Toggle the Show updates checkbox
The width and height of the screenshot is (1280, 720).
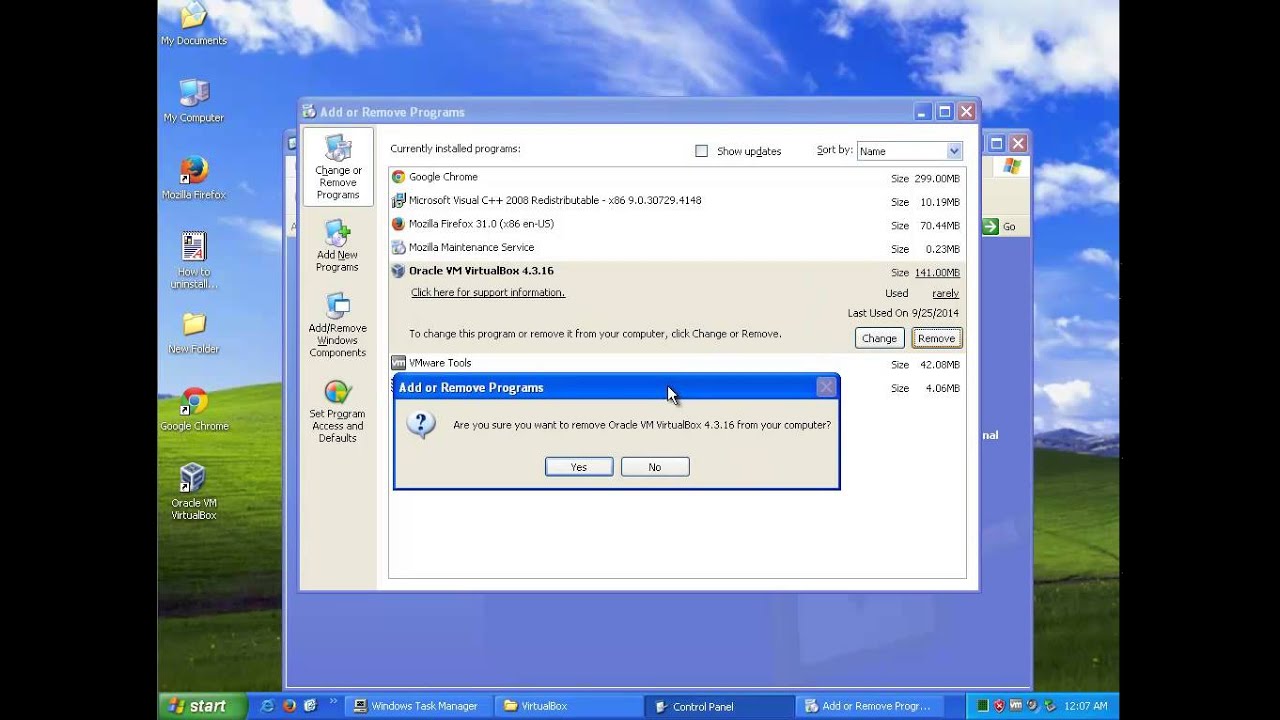click(x=701, y=151)
